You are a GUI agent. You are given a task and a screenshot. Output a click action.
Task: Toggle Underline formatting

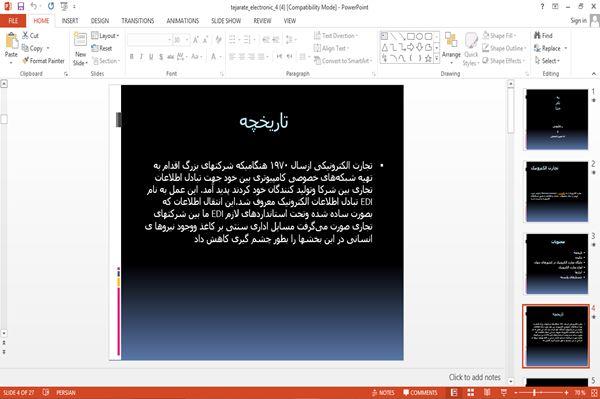151,57
